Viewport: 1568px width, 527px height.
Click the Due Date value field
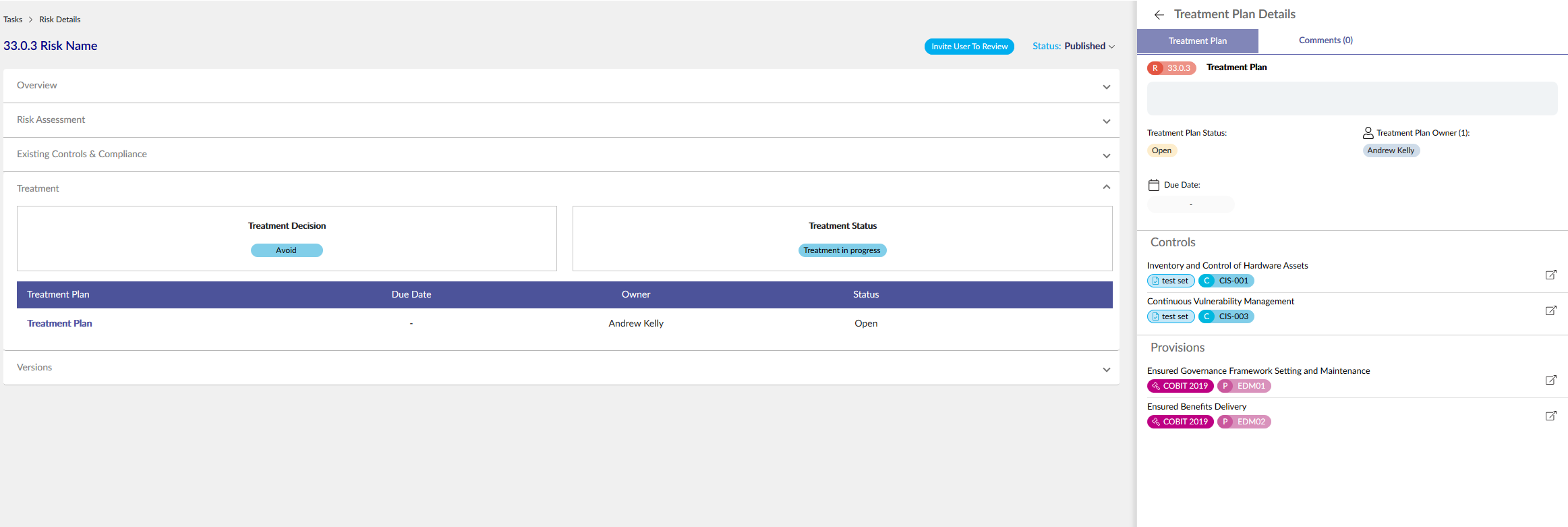(x=1191, y=204)
